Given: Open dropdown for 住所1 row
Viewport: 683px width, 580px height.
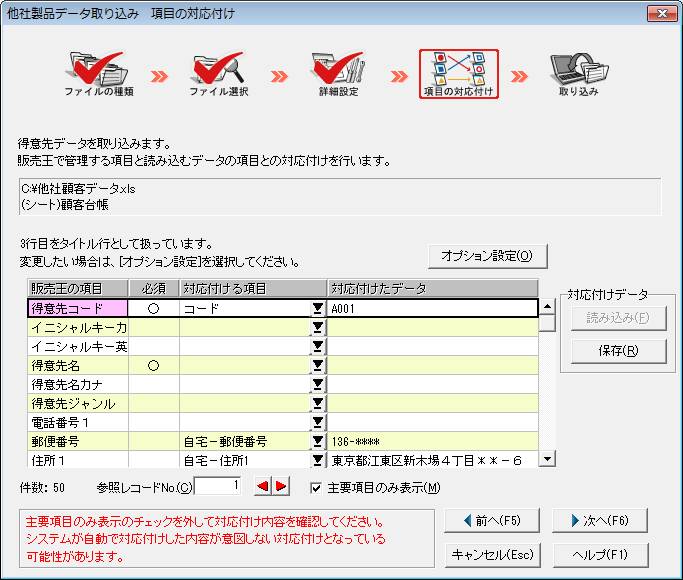Looking at the screenshot, I should (318, 460).
